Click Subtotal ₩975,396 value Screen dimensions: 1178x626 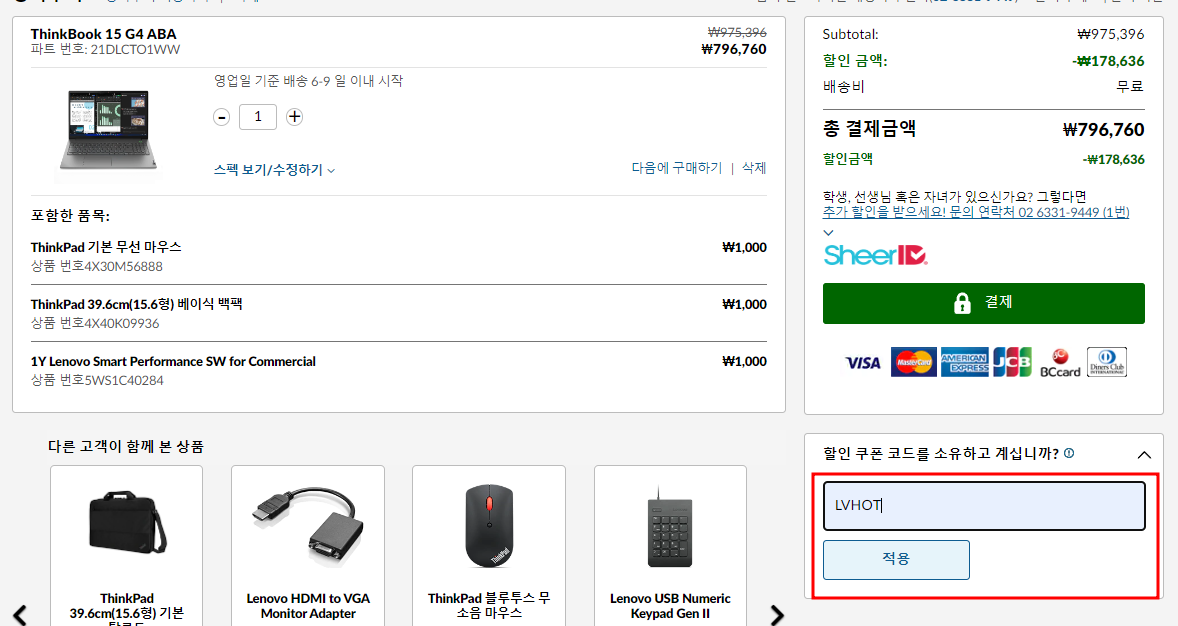click(1111, 35)
